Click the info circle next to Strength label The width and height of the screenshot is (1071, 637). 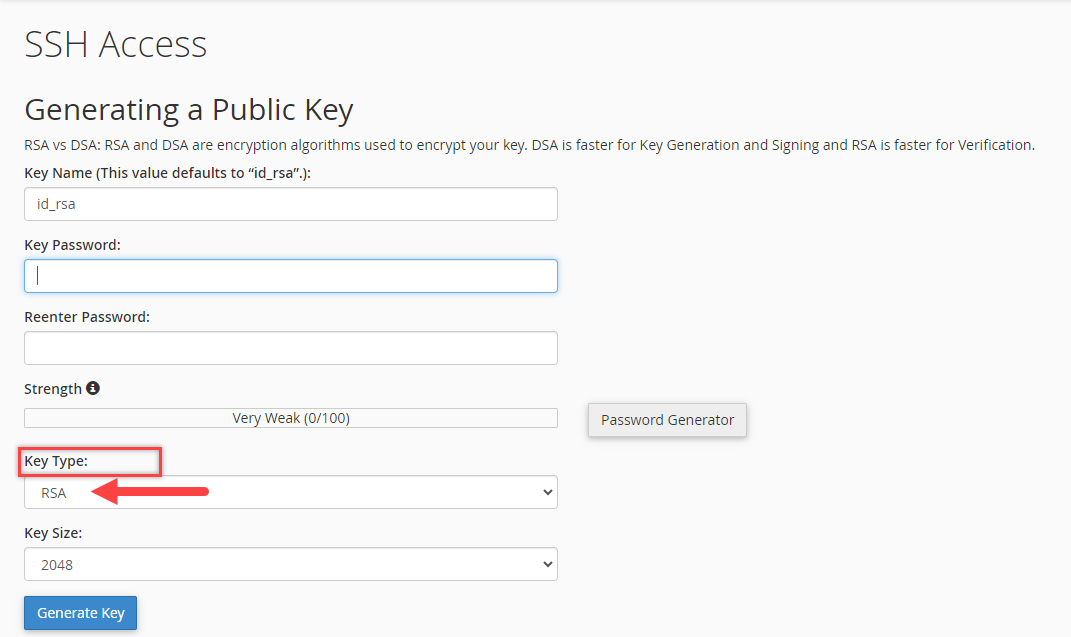(x=93, y=388)
